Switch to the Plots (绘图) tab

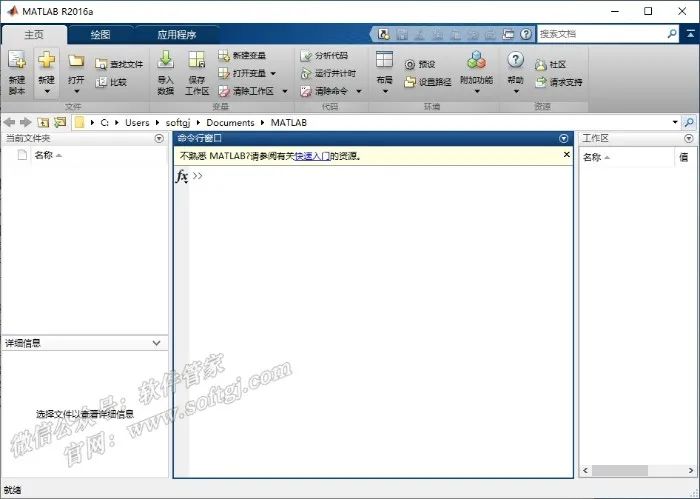click(100, 34)
